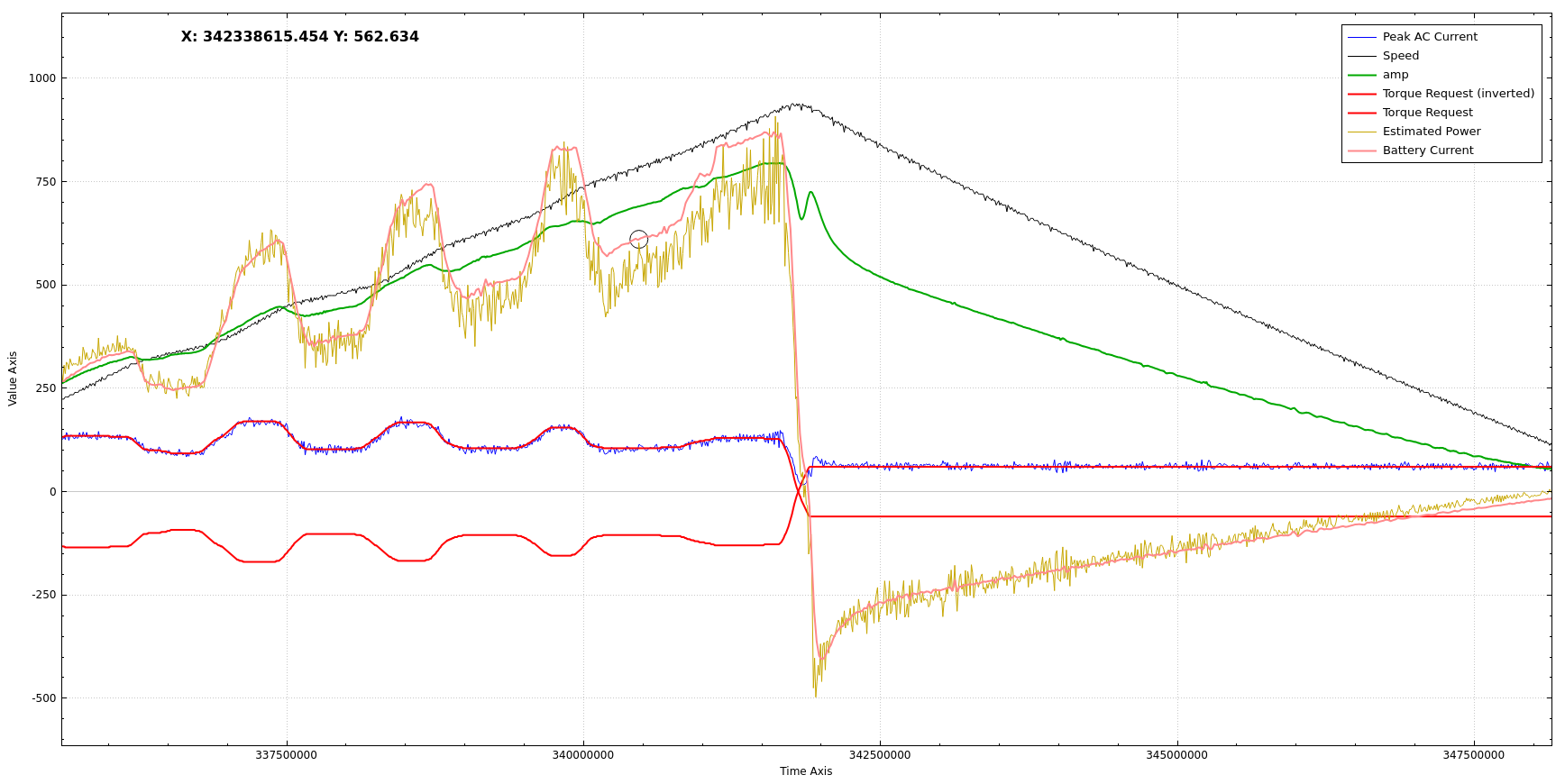Click the 1000 value axis tick label
1565x784 pixels.
pos(41,78)
